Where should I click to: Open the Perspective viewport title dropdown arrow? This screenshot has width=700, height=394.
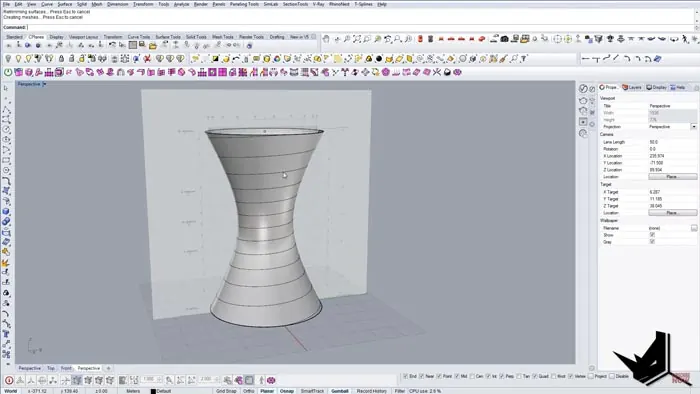[44, 84]
